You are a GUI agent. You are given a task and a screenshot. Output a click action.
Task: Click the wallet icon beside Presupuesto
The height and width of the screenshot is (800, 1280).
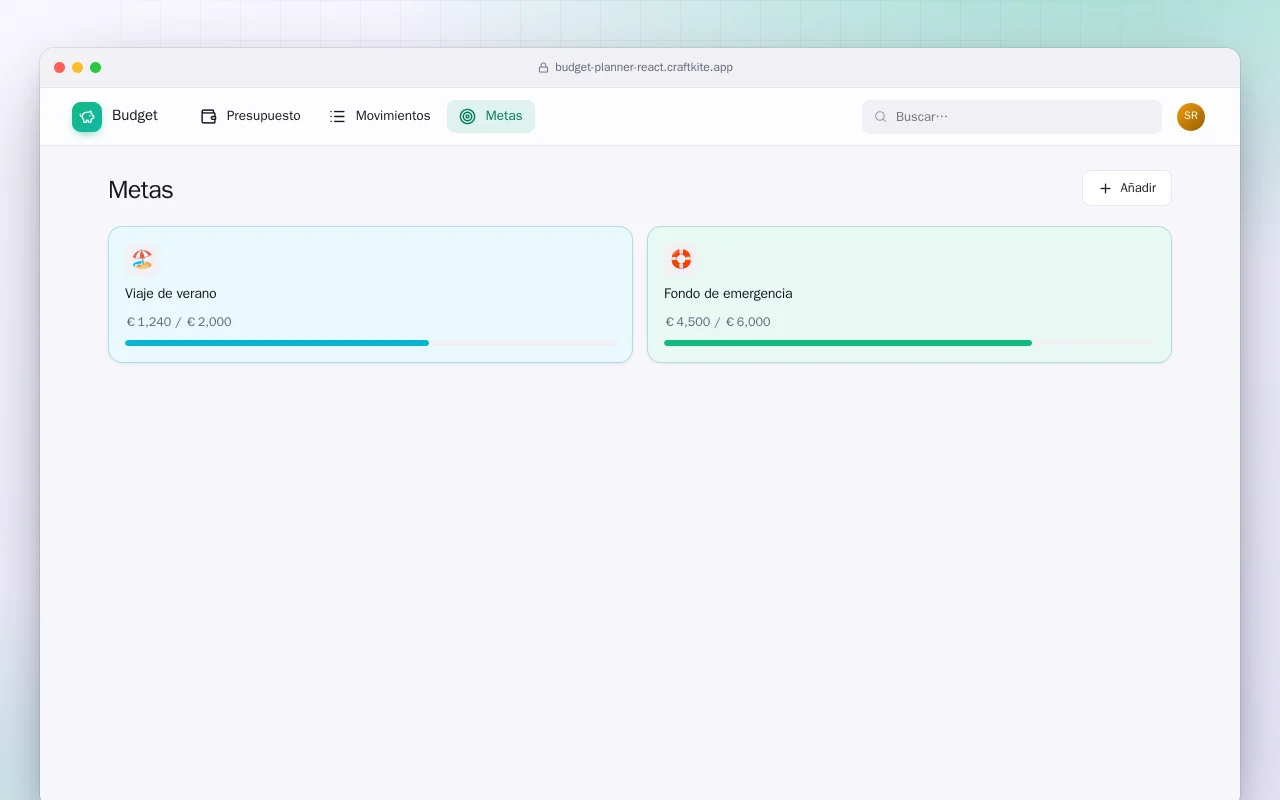[x=209, y=116]
